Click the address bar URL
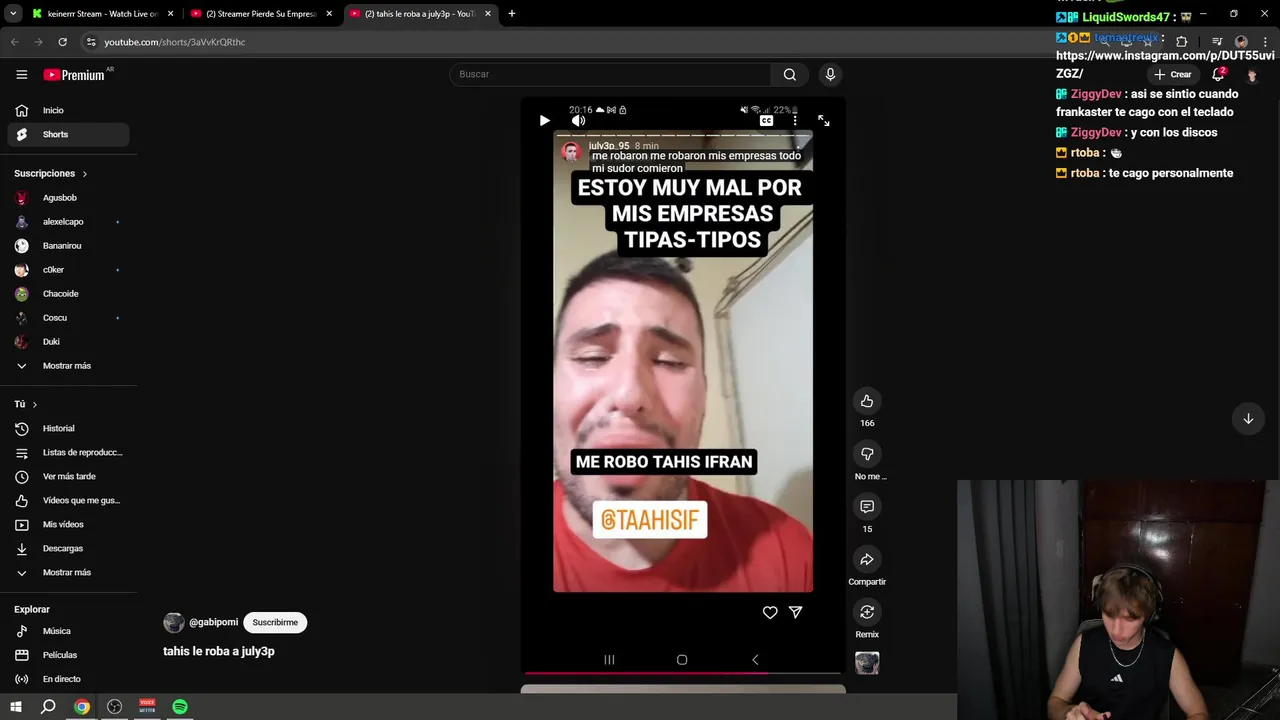 [175, 42]
